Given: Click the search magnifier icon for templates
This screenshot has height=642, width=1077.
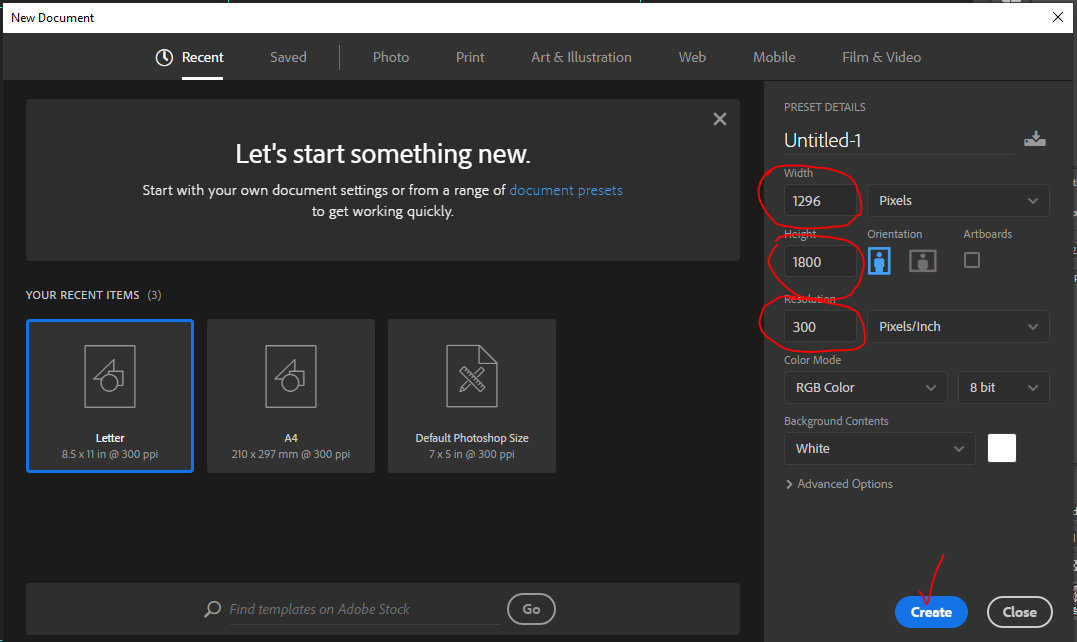Looking at the screenshot, I should 212,609.
